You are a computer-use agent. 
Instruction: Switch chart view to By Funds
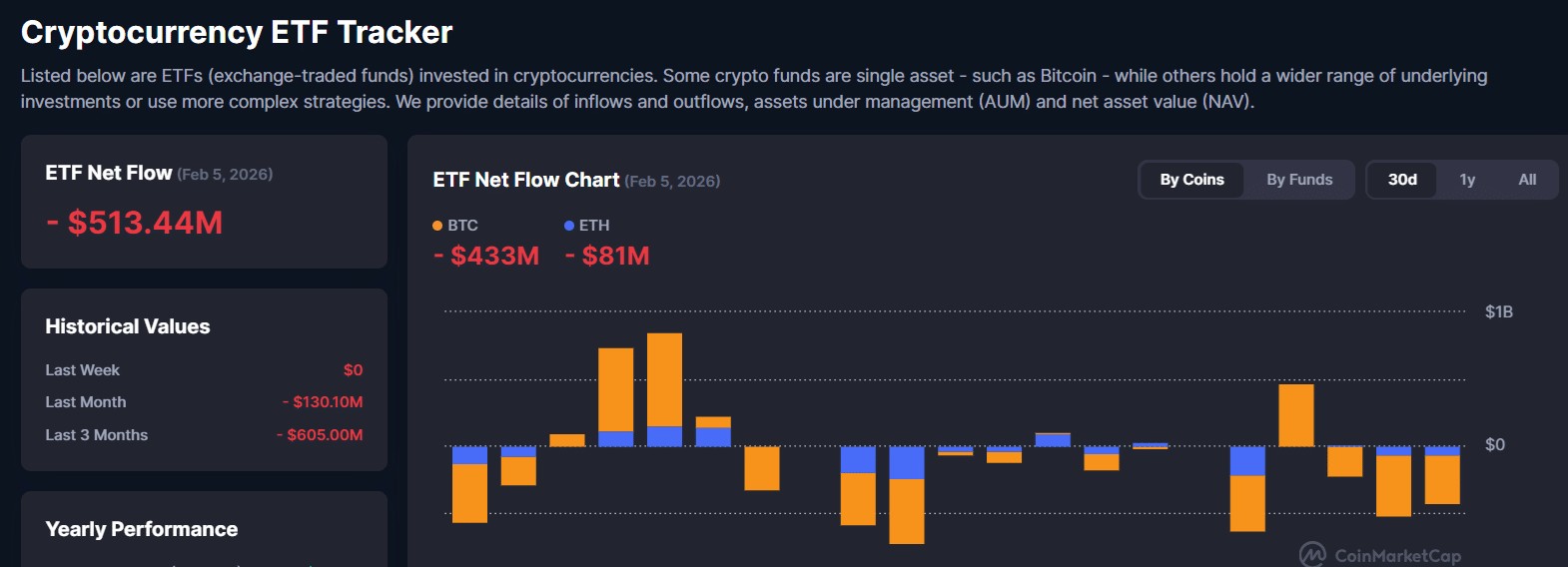pos(1299,180)
